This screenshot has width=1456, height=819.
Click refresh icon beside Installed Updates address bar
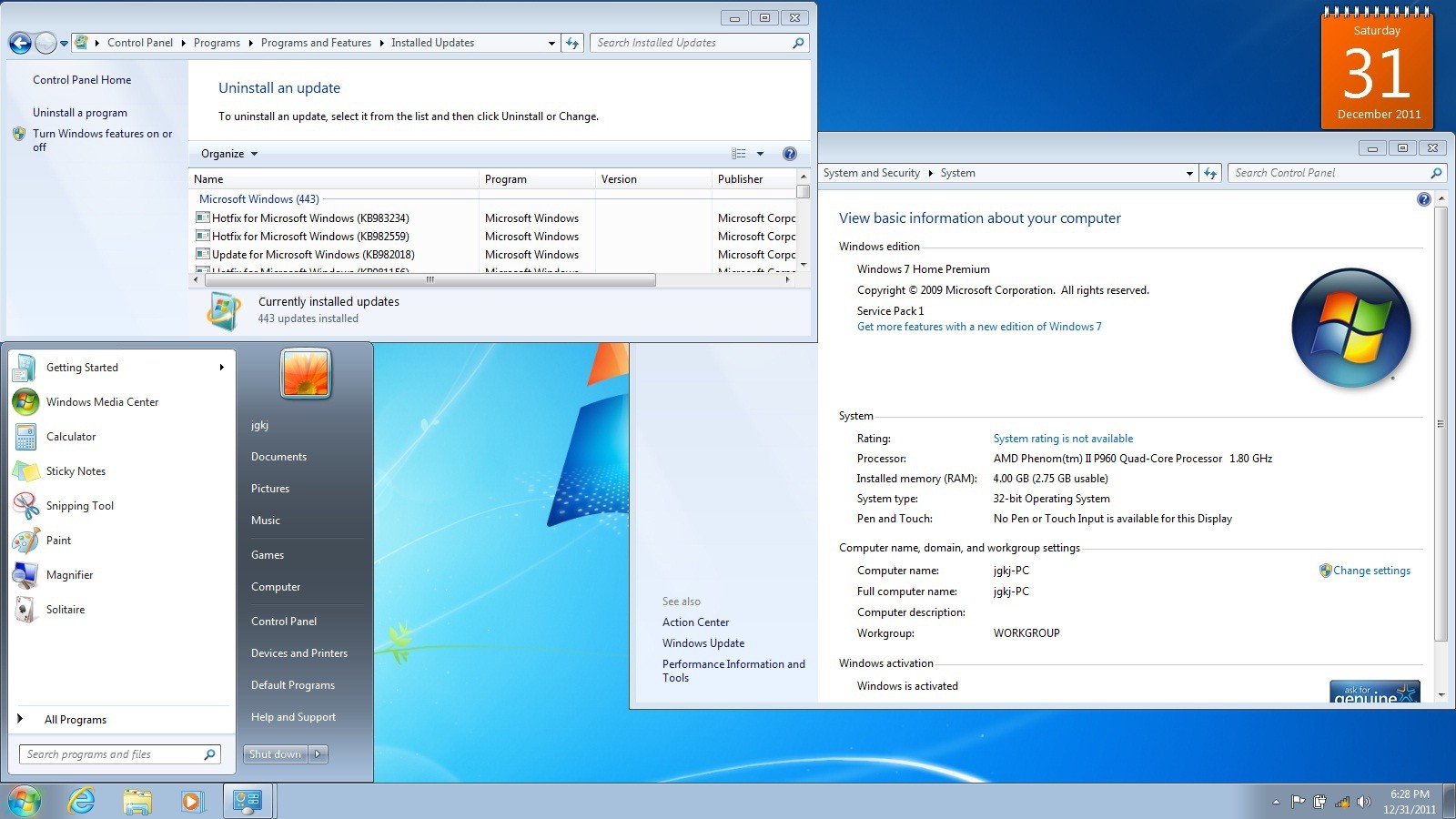[x=572, y=43]
